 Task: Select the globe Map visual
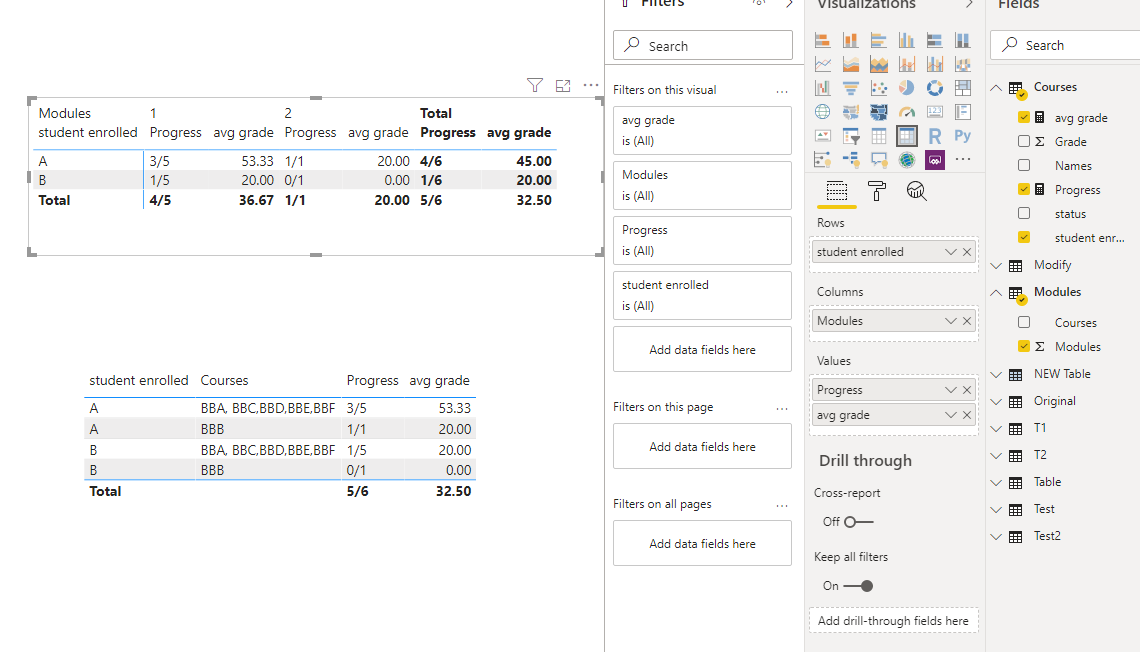(x=822, y=112)
